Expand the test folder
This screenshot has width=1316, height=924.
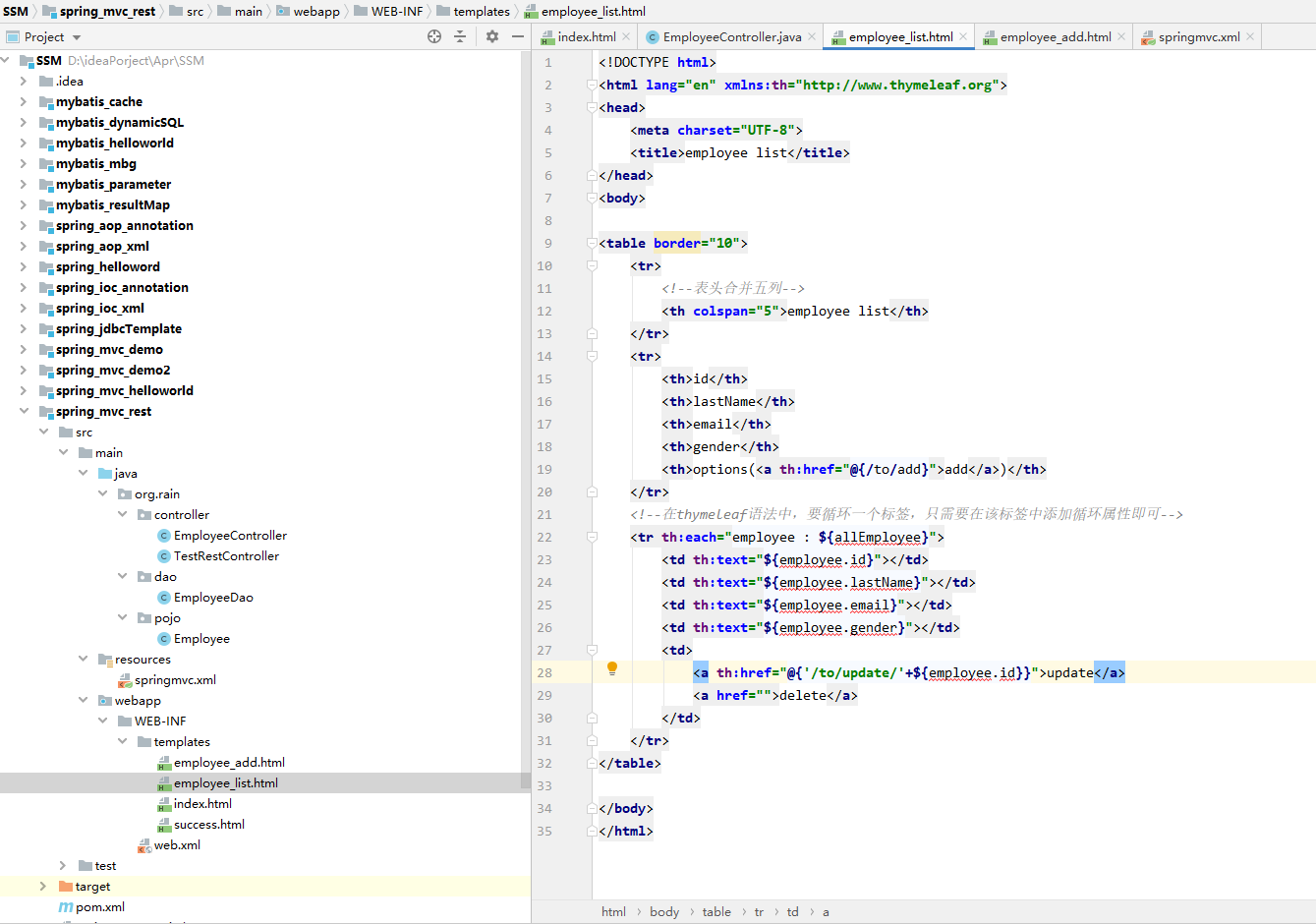point(63,866)
